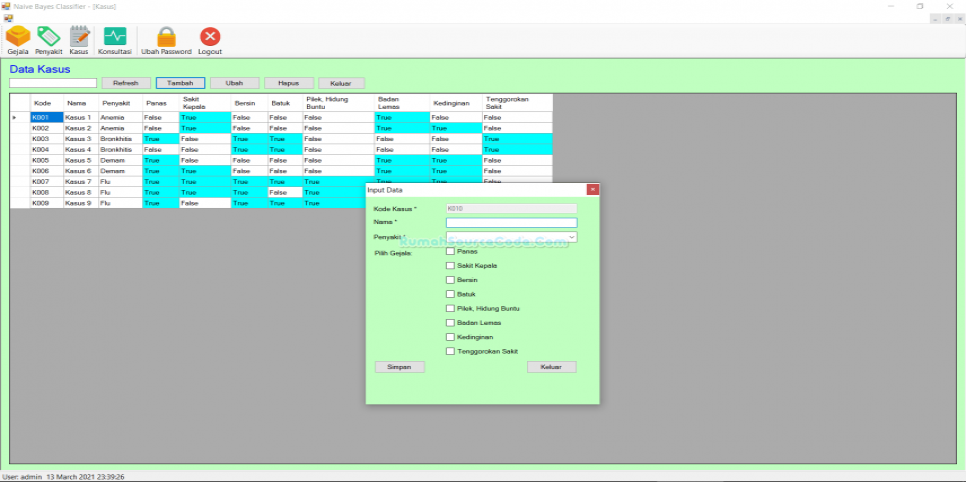Enable the Panas symptom checkbox
Viewport: 966px width, 482px height.
[450, 251]
